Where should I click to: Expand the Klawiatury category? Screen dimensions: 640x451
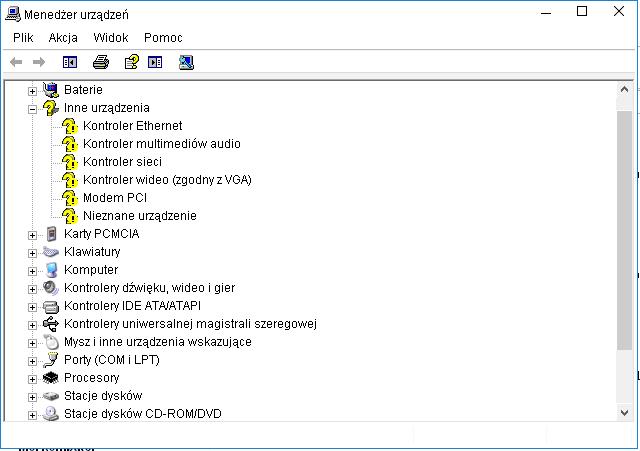click(32, 253)
